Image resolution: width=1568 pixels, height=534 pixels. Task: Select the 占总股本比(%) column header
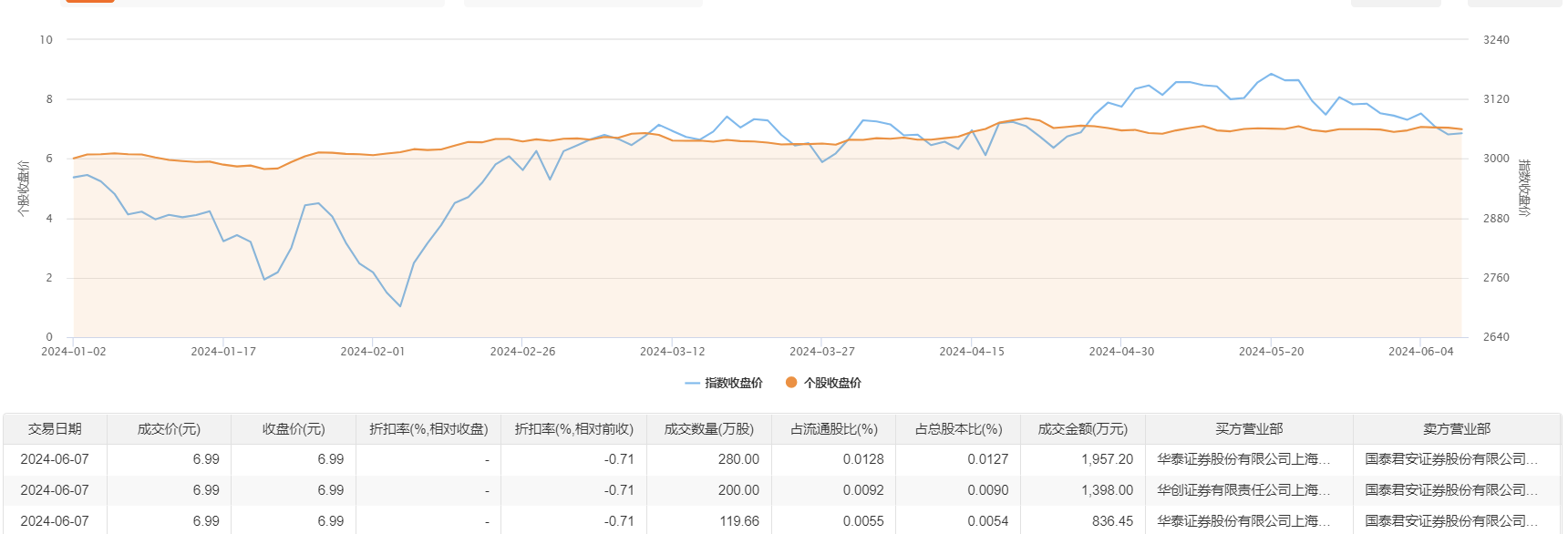958,429
